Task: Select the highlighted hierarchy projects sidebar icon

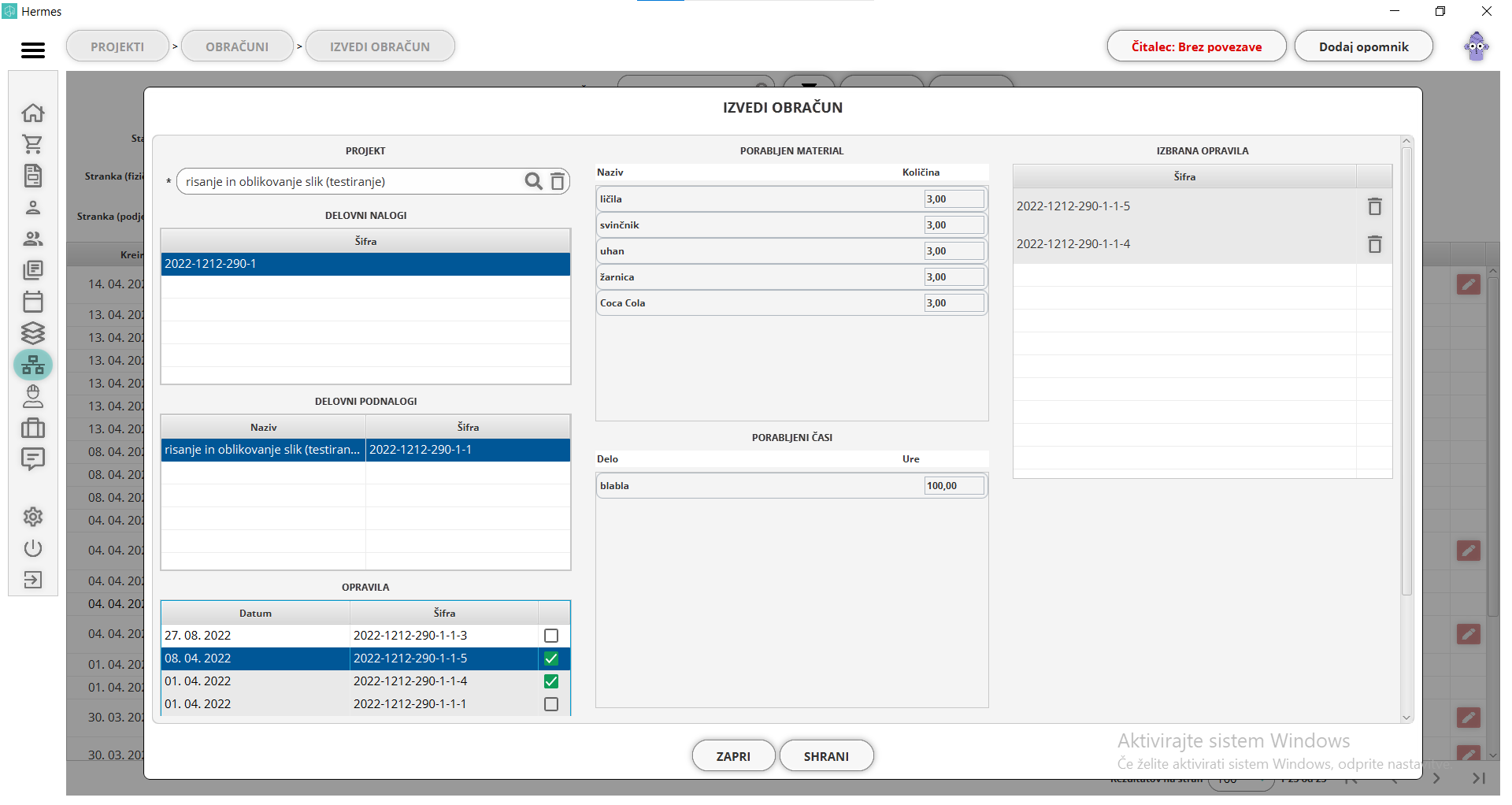Action: [32, 365]
